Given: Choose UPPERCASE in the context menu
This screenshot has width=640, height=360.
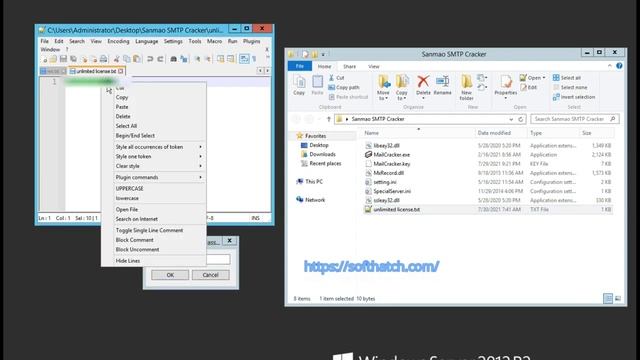Looking at the screenshot, I should click(129, 189).
